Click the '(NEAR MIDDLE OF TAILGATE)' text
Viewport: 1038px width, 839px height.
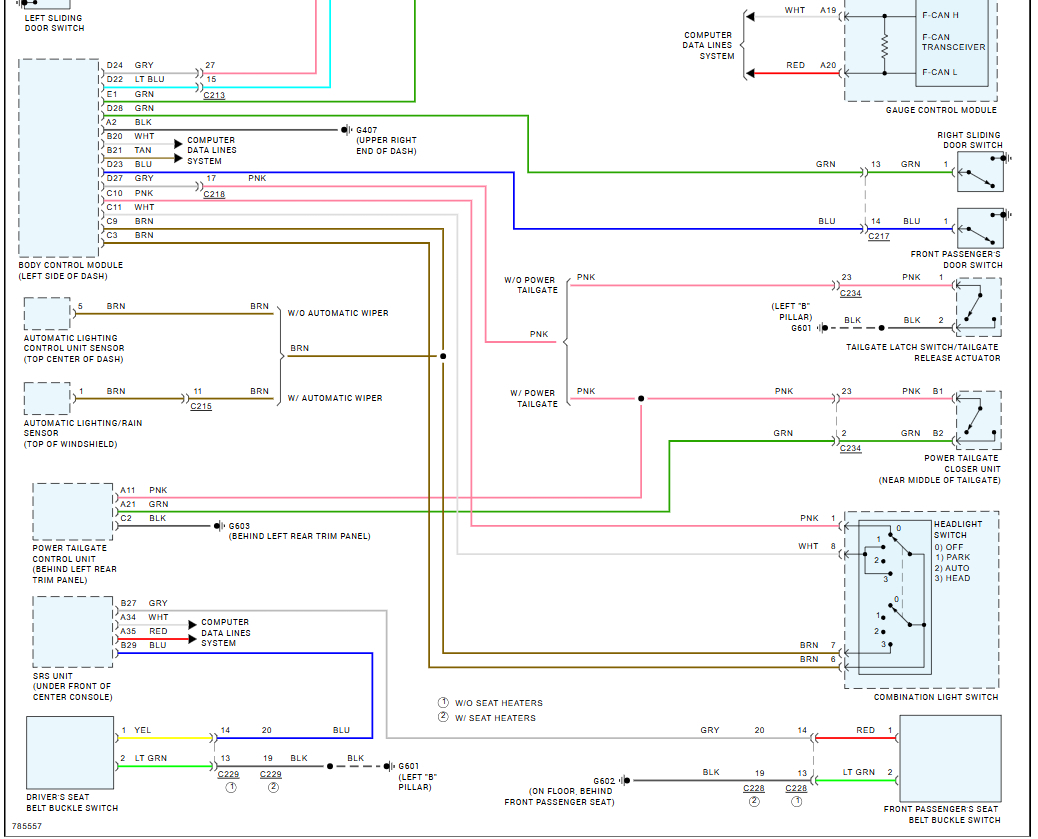click(939, 481)
